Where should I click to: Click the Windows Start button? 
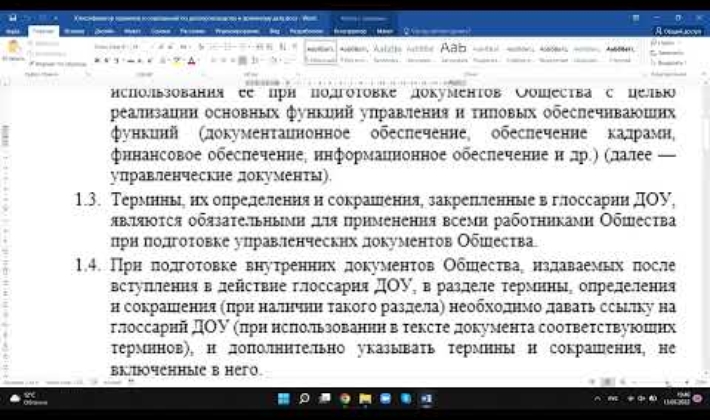click(283, 399)
